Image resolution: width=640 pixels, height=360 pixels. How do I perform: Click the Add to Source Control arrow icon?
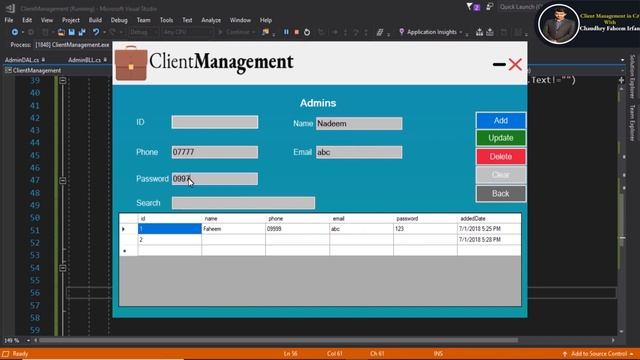coord(565,354)
